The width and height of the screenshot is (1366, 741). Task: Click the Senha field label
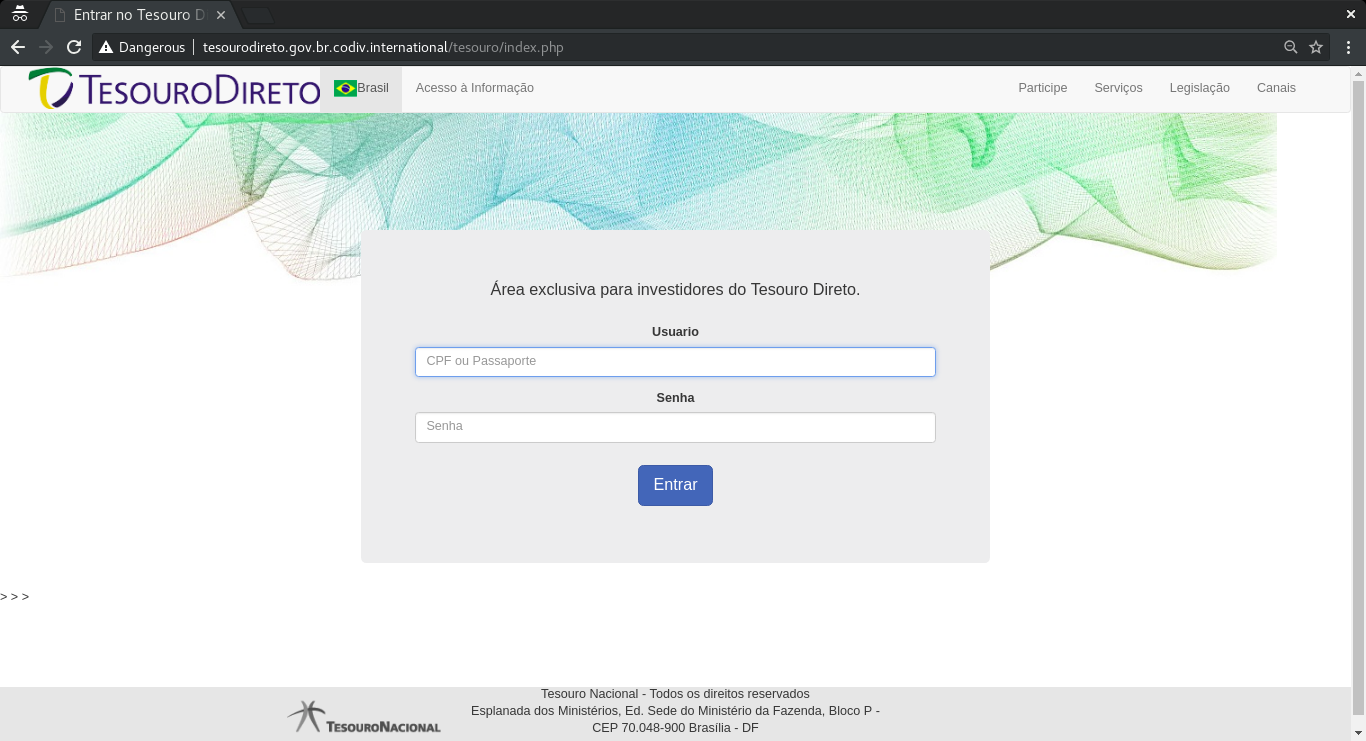pyautogui.click(x=675, y=398)
